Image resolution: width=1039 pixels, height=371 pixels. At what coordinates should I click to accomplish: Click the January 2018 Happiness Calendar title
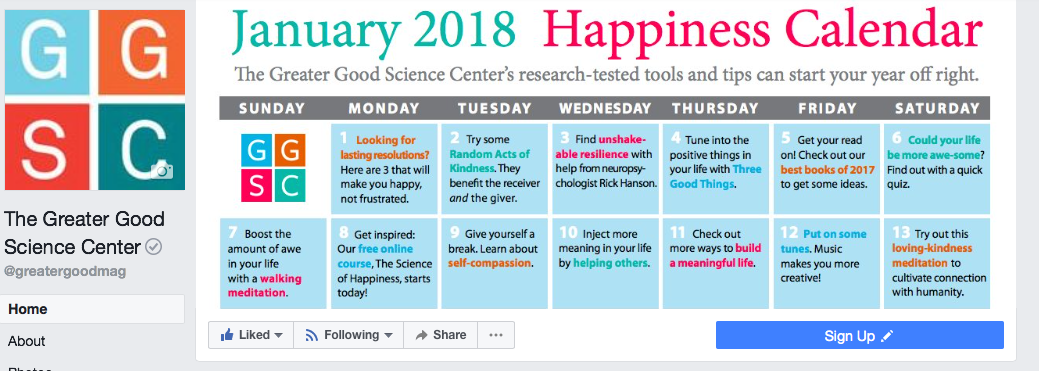[x=606, y=31]
